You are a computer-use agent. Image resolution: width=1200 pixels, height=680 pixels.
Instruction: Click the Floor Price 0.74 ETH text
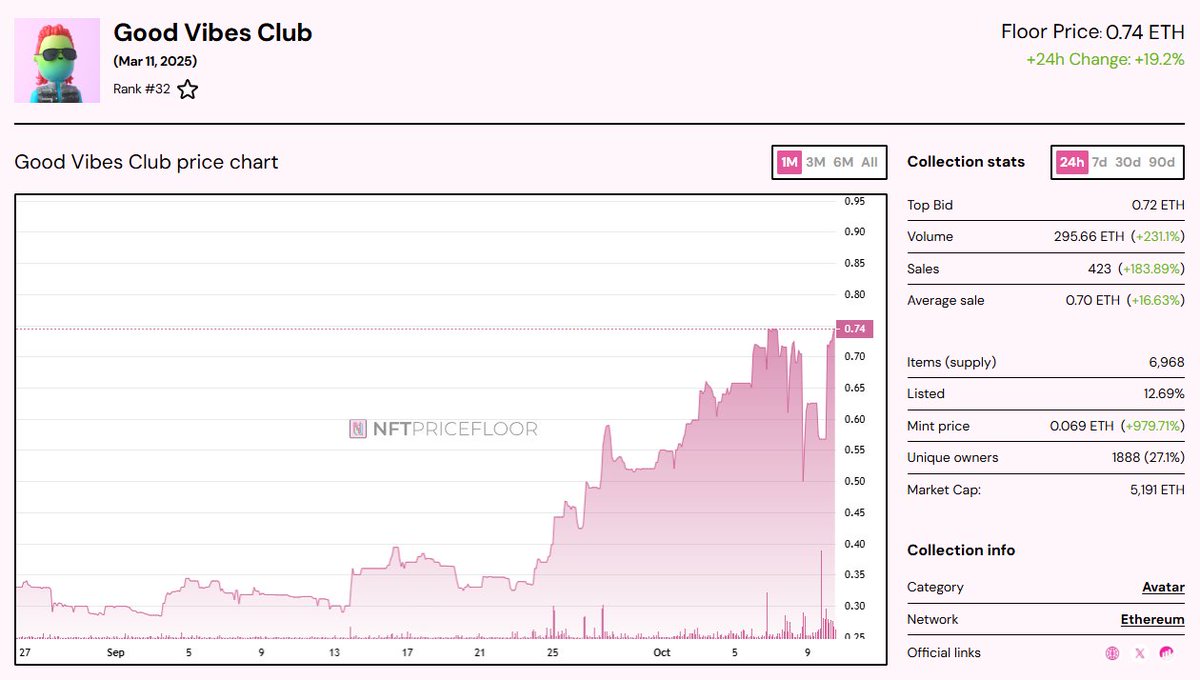click(x=1092, y=32)
